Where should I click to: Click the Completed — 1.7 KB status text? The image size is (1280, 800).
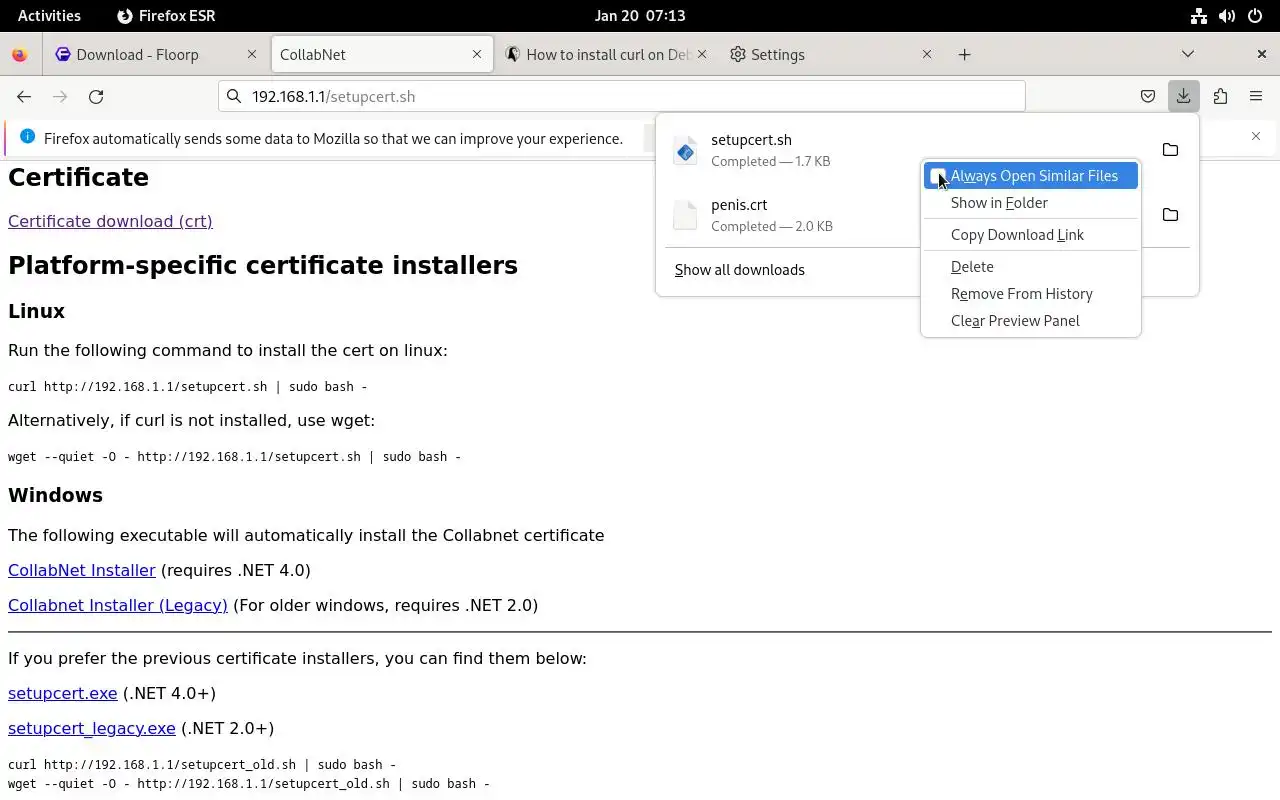pyautogui.click(x=771, y=161)
